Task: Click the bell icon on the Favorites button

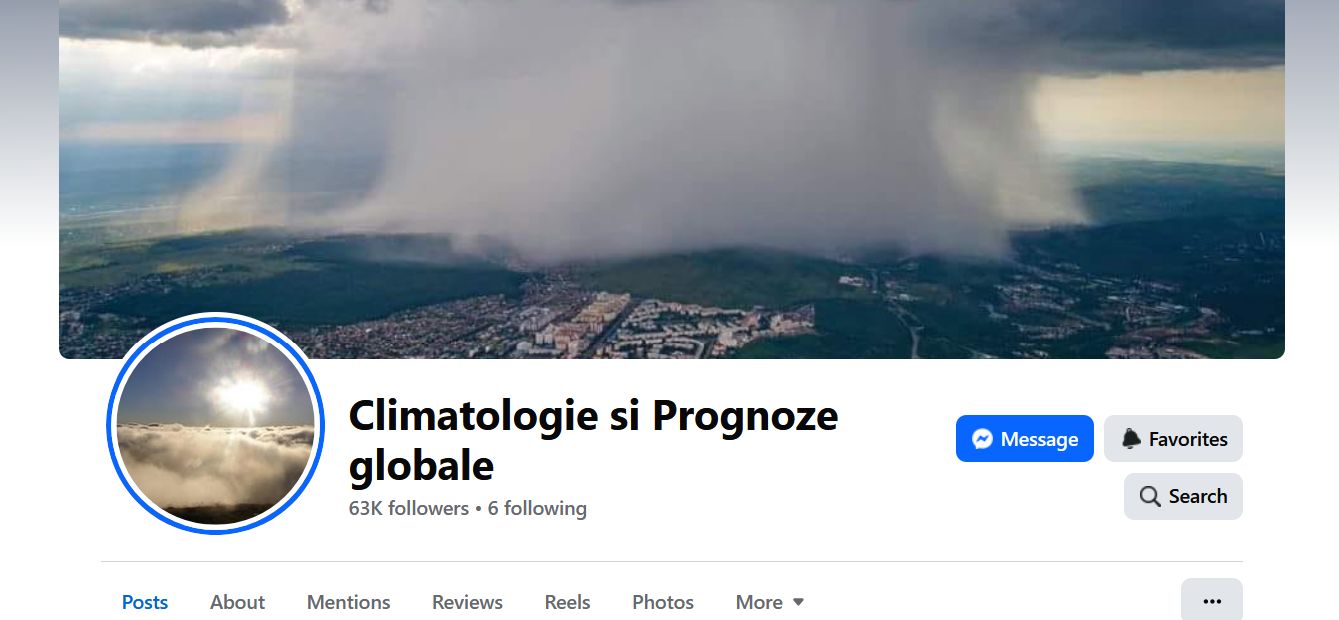Action: click(x=1131, y=439)
